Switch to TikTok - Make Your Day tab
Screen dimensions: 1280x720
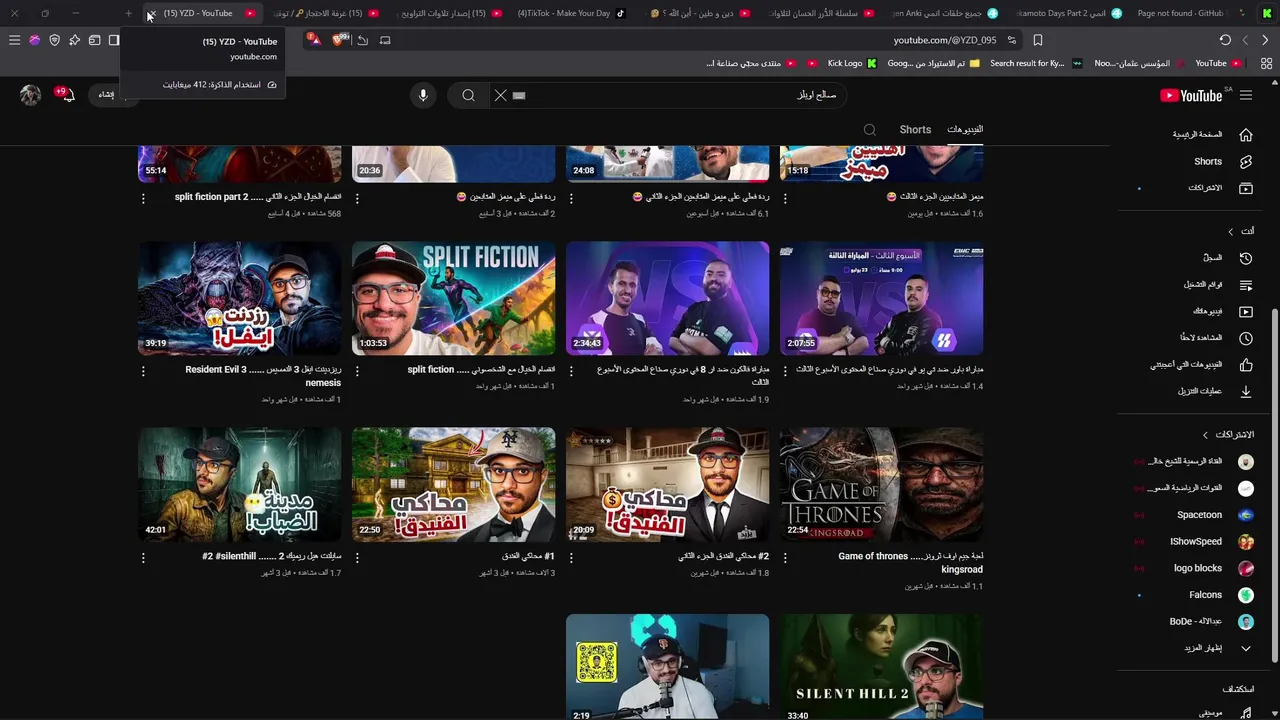[572, 13]
